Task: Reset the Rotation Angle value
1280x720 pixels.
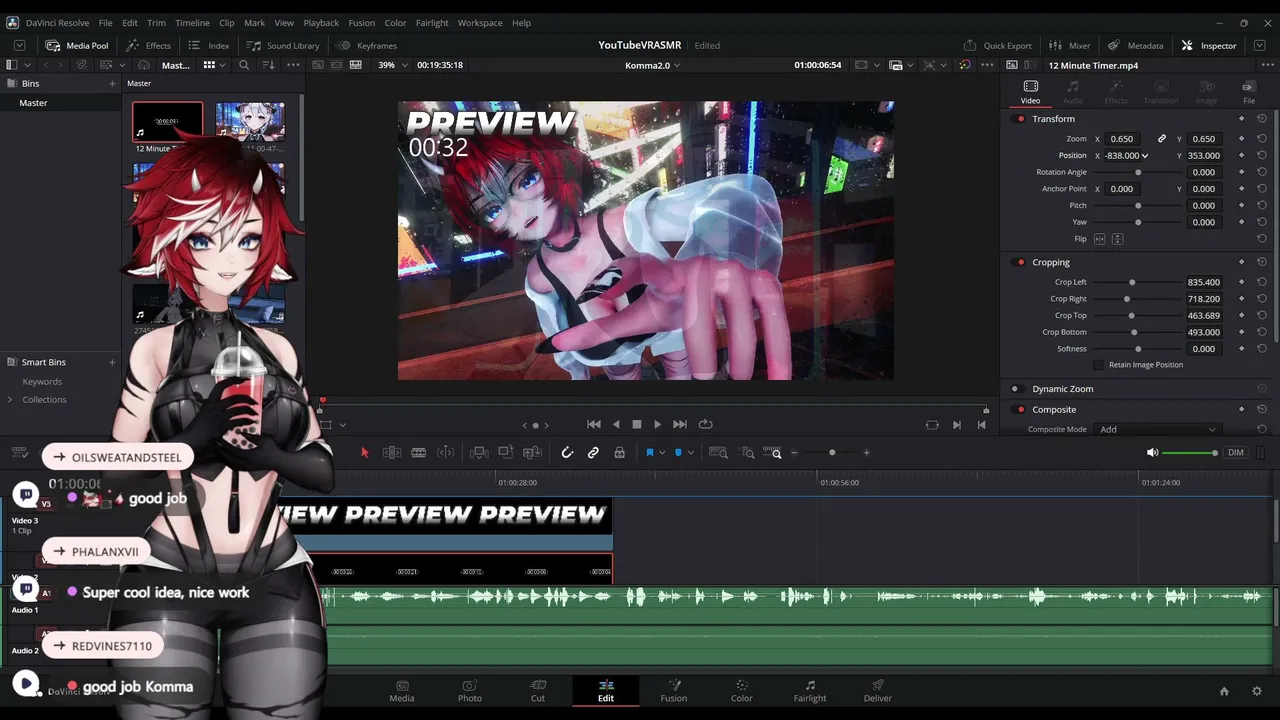Action: coord(1262,172)
